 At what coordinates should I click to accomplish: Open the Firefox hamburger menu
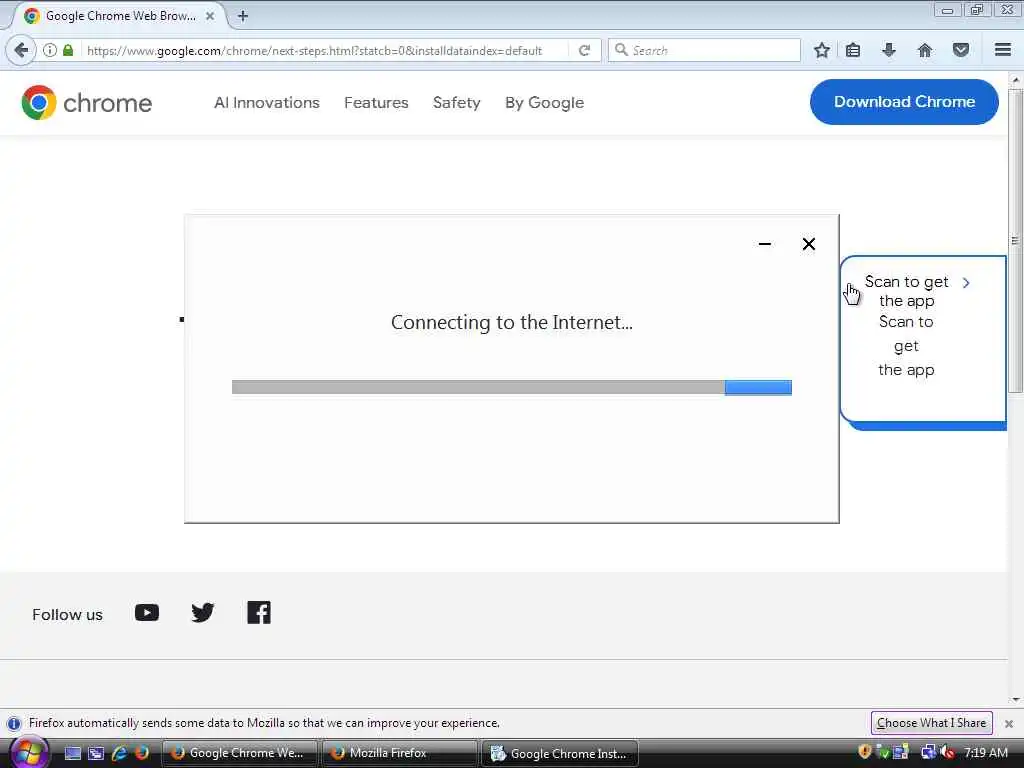[1003, 50]
